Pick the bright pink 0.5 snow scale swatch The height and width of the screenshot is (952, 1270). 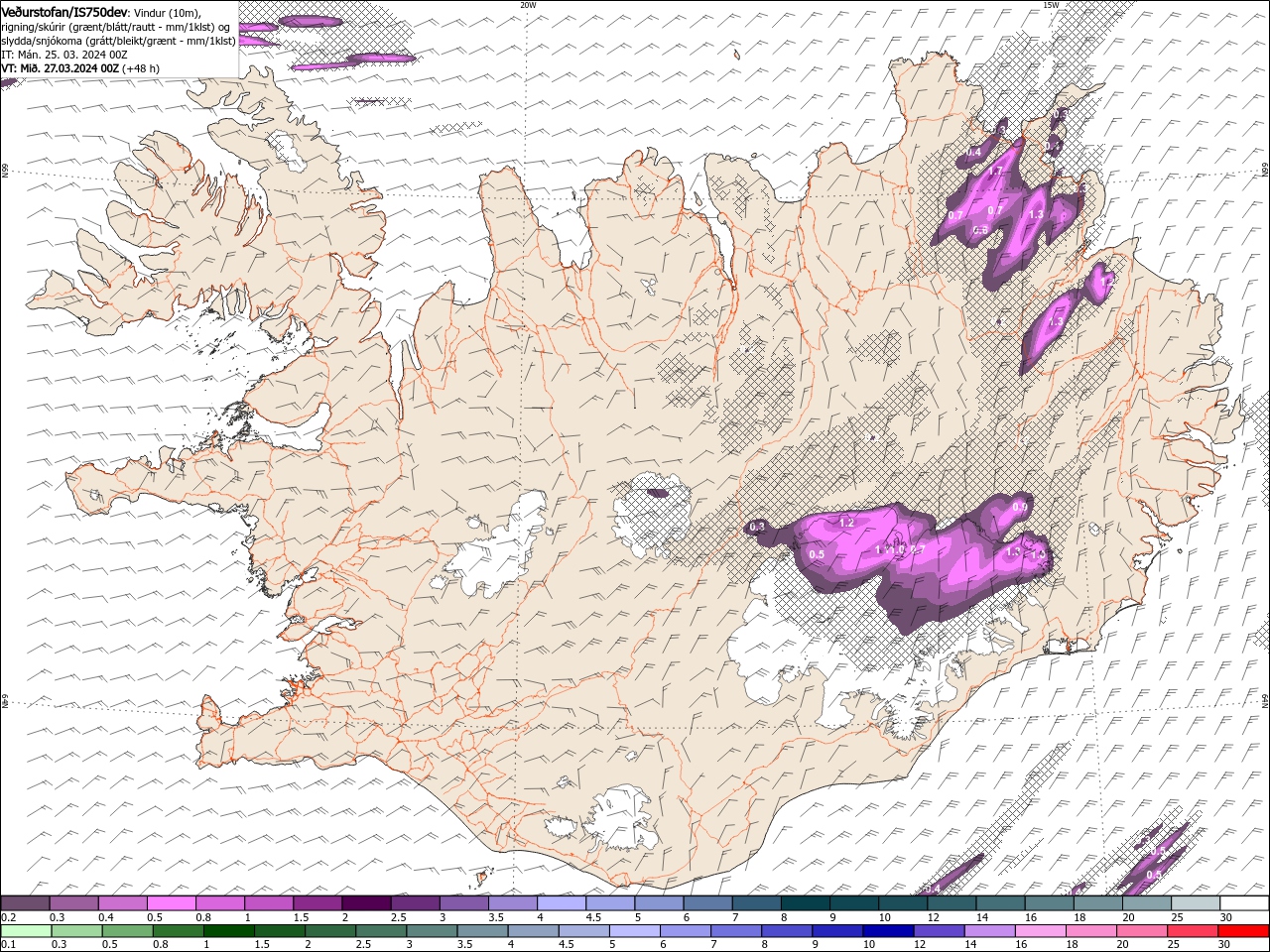(171, 903)
